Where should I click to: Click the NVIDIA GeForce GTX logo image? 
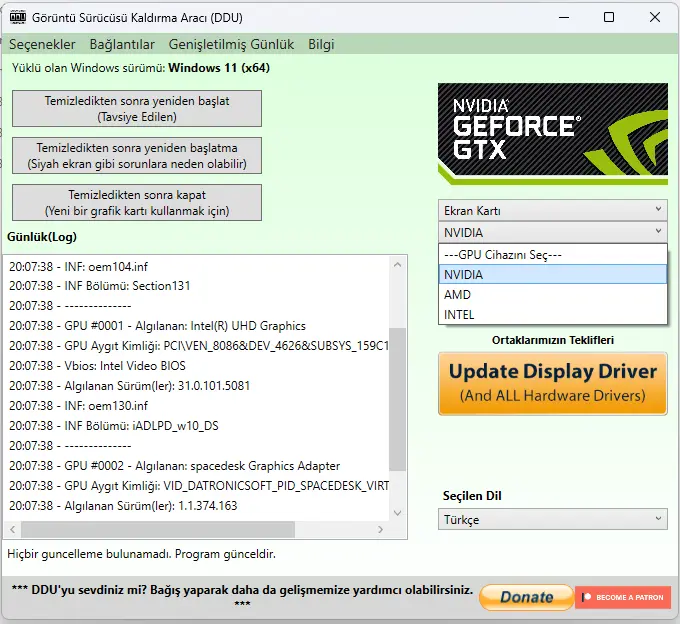click(x=552, y=134)
